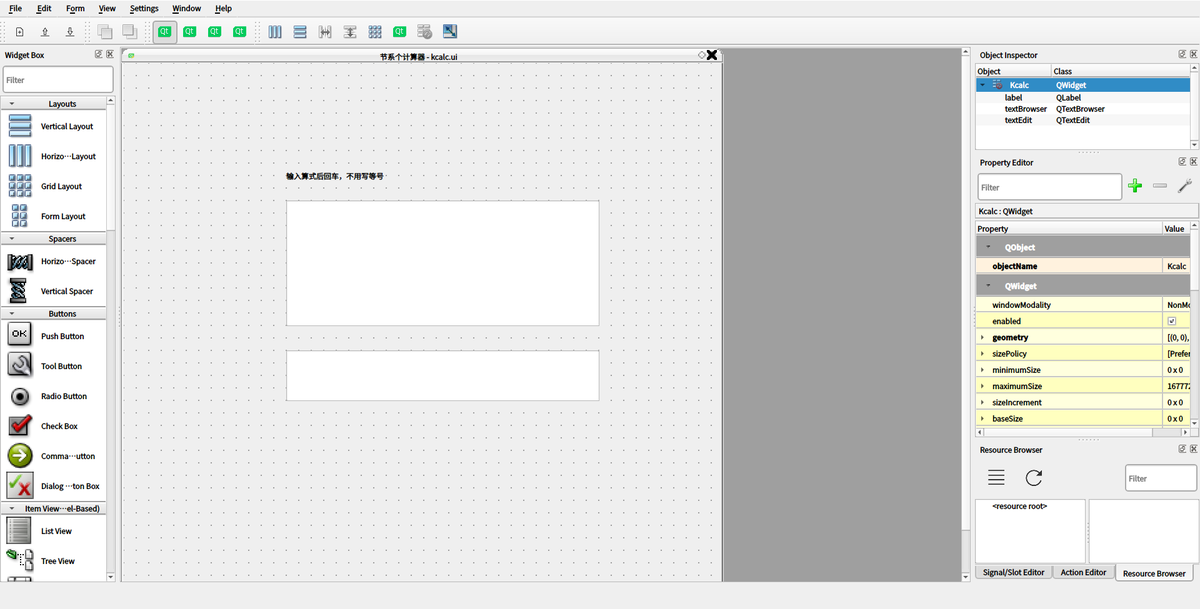The height and width of the screenshot is (609, 1200).
Task: Click the Widget Box filter field
Action: pyautogui.click(x=58, y=80)
